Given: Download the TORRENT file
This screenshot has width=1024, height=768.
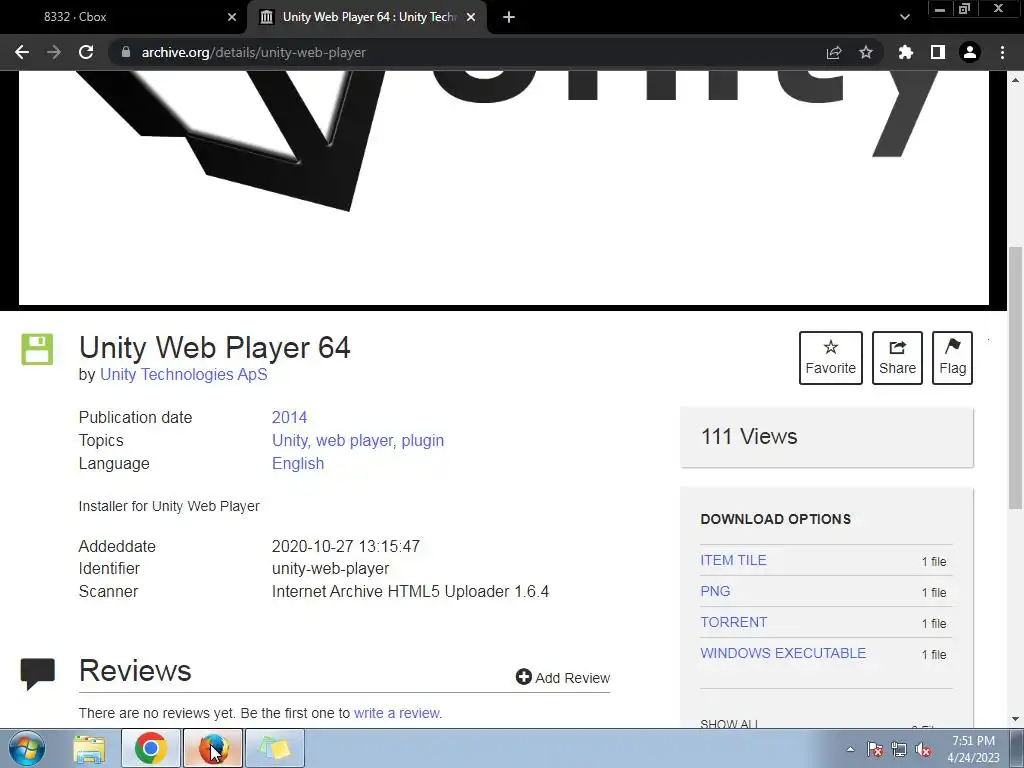Looking at the screenshot, I should (x=733, y=622).
